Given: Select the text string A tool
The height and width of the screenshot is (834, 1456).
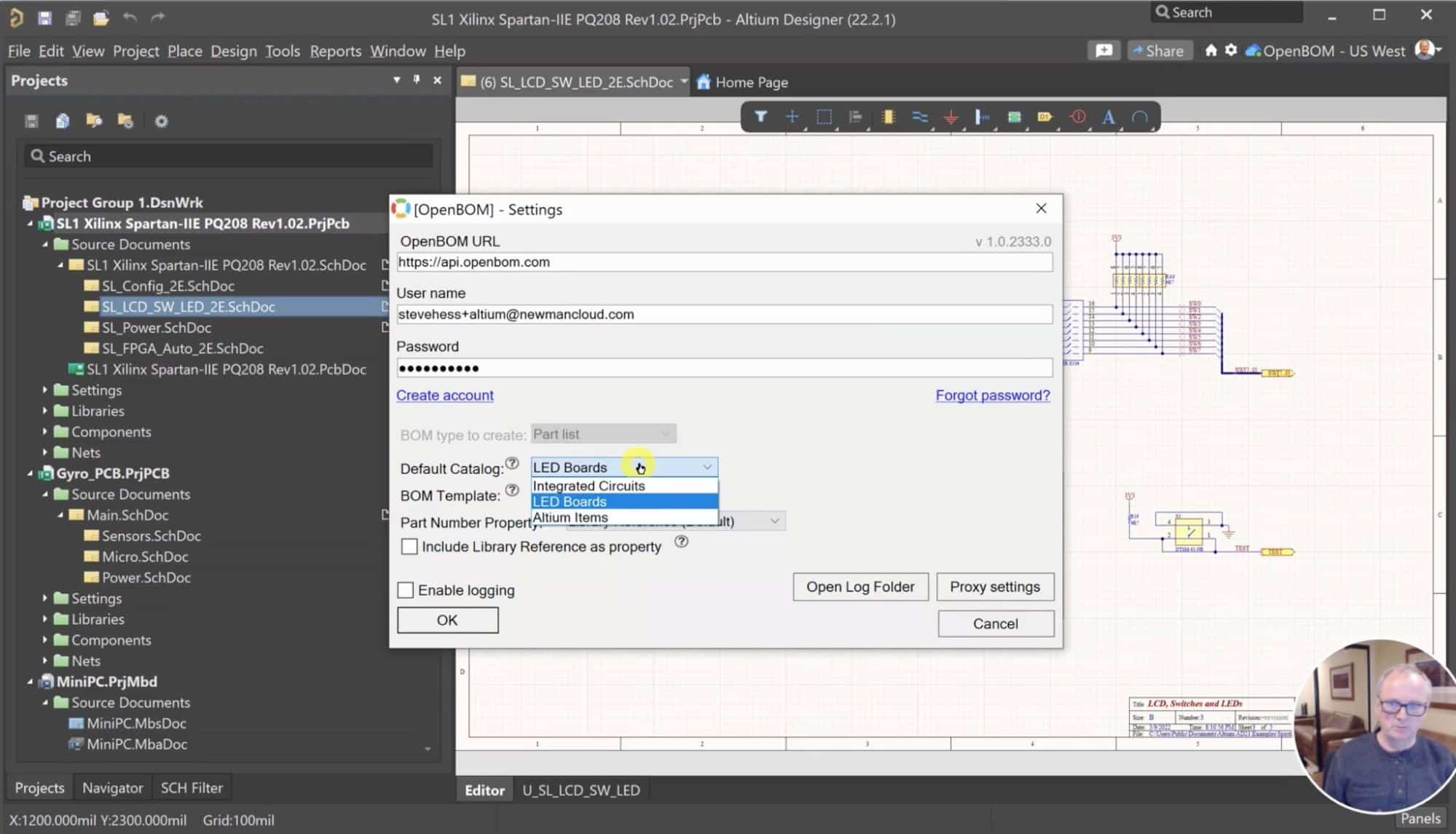Looking at the screenshot, I should click(x=1109, y=117).
